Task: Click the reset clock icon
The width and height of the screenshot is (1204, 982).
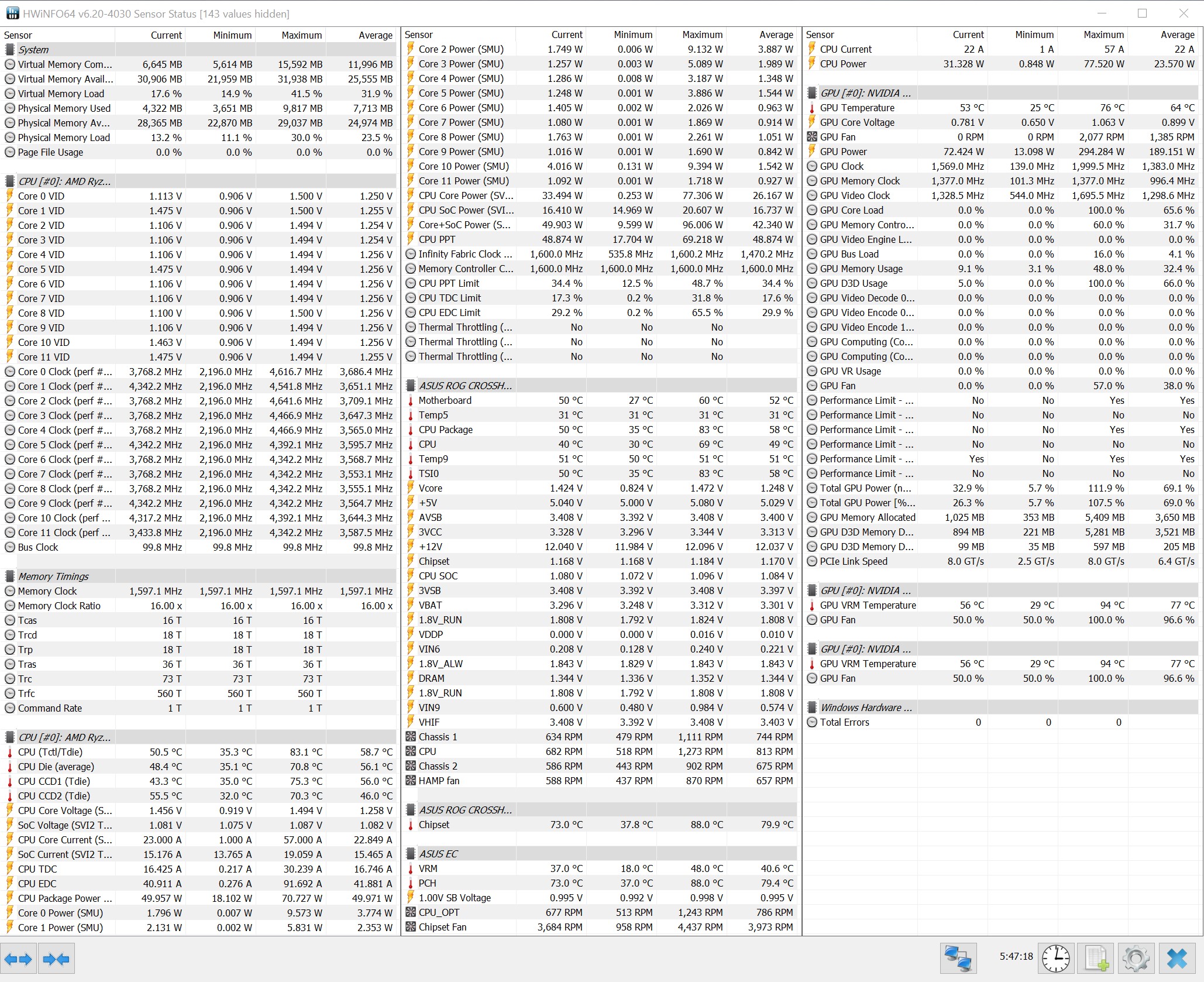Action: [x=1055, y=959]
